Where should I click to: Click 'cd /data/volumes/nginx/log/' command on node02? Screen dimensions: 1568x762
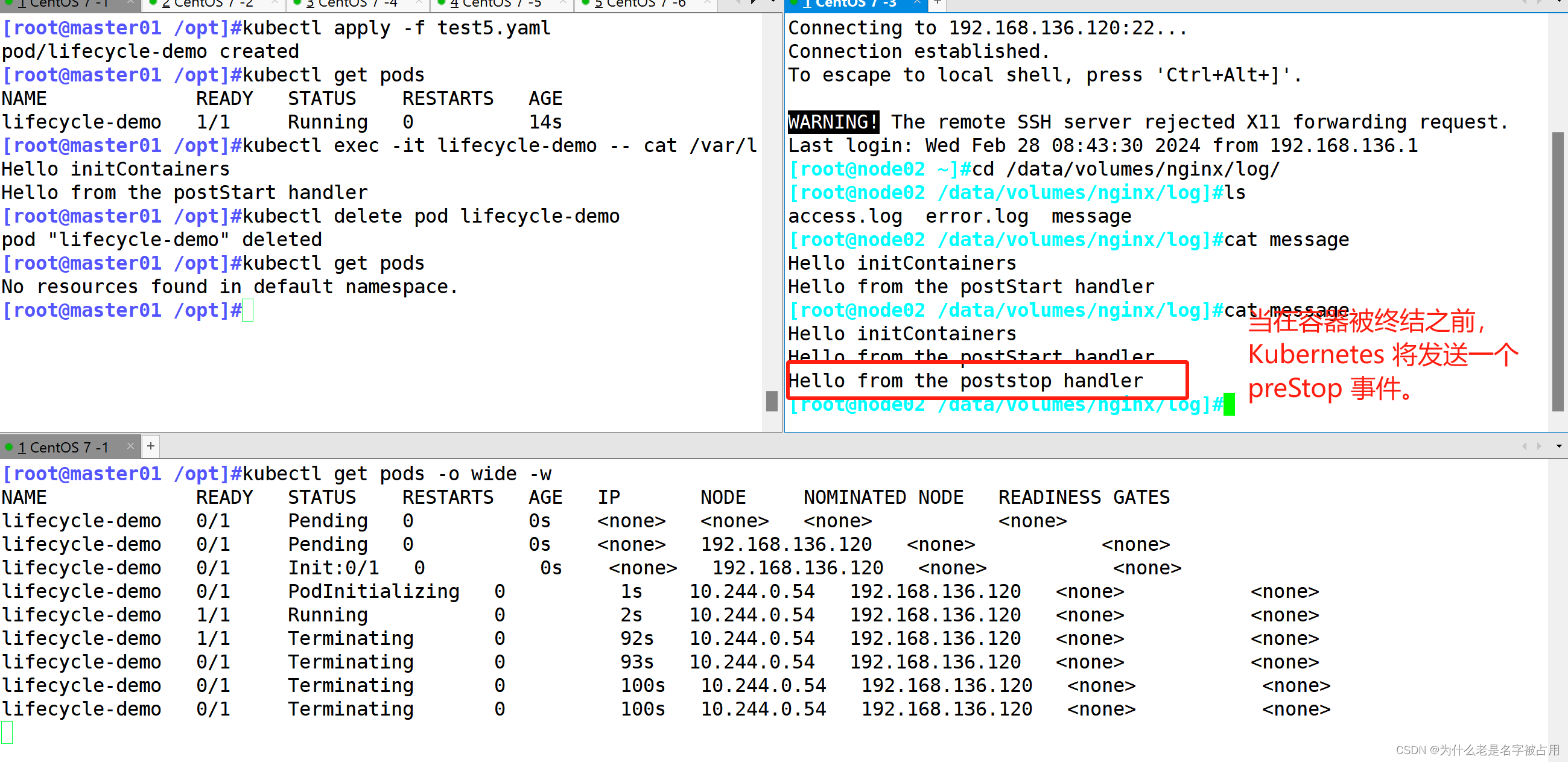(x=1126, y=169)
